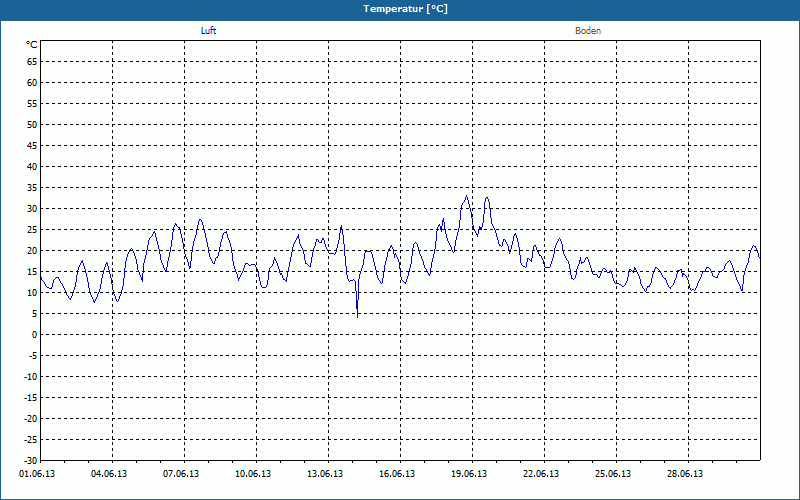
Task: Click the -30 y-axis label
Action: tap(31, 461)
